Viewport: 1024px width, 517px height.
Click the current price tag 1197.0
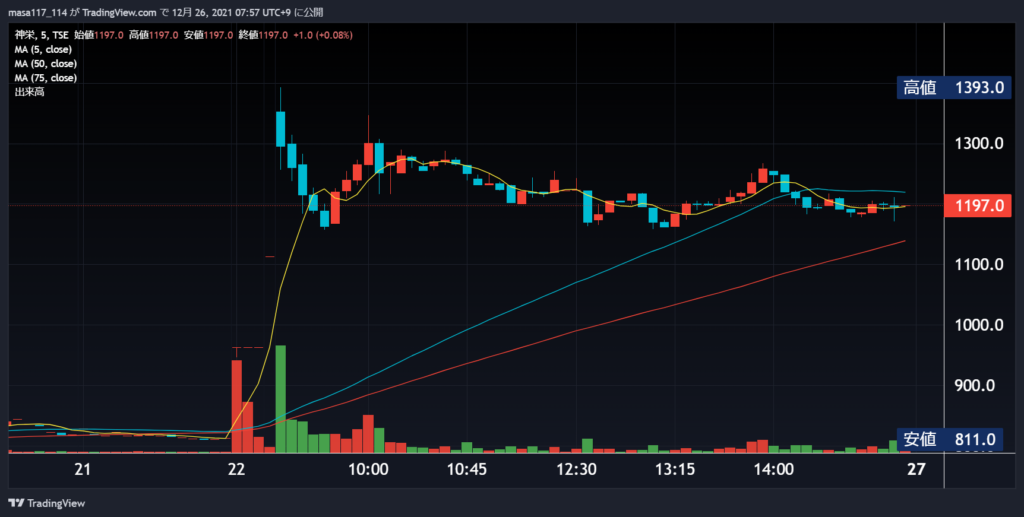tap(978, 206)
